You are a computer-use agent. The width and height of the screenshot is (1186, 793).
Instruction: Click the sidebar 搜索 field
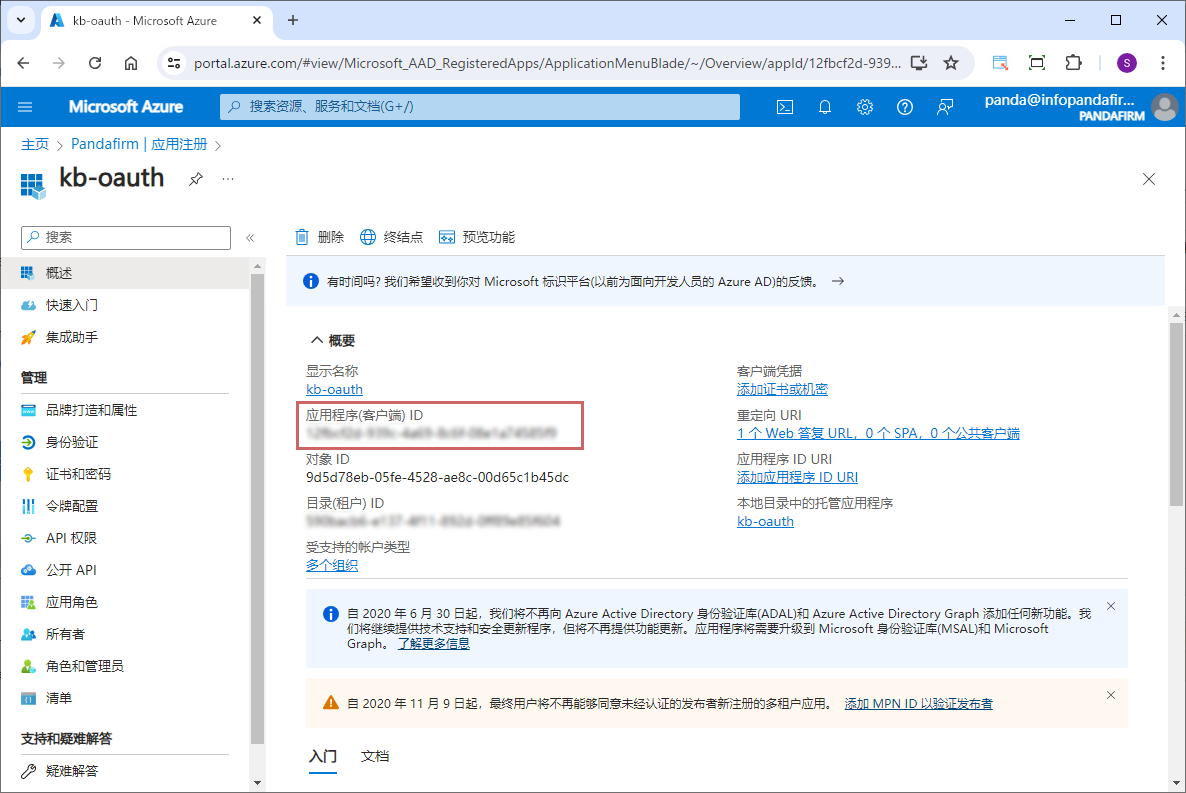point(125,237)
